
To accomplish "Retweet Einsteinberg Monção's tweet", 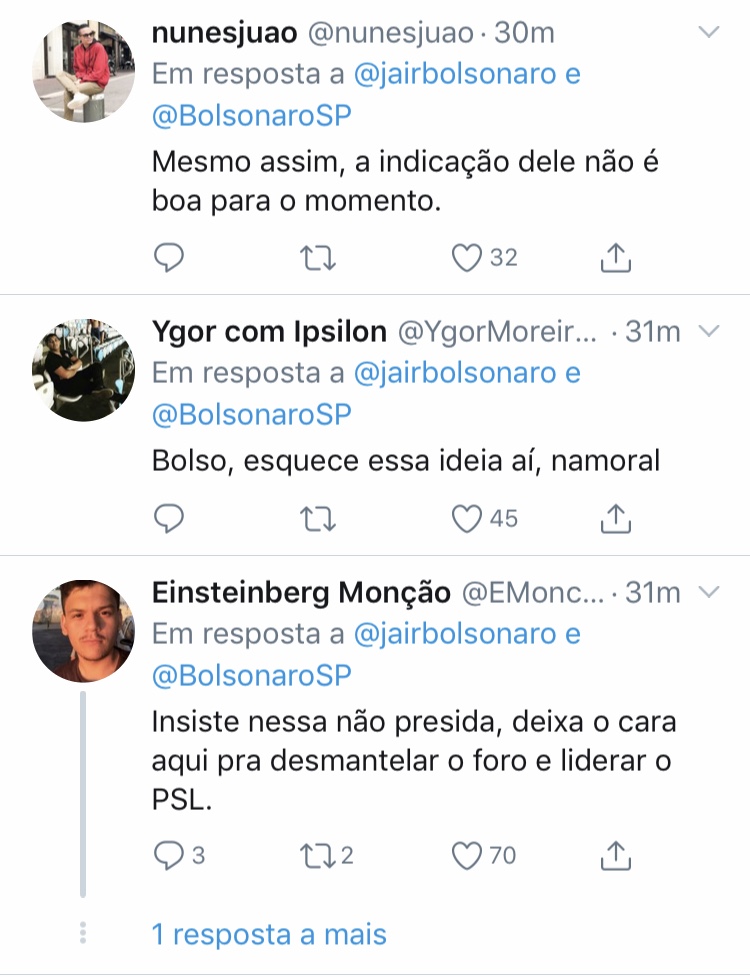I will coord(318,856).
